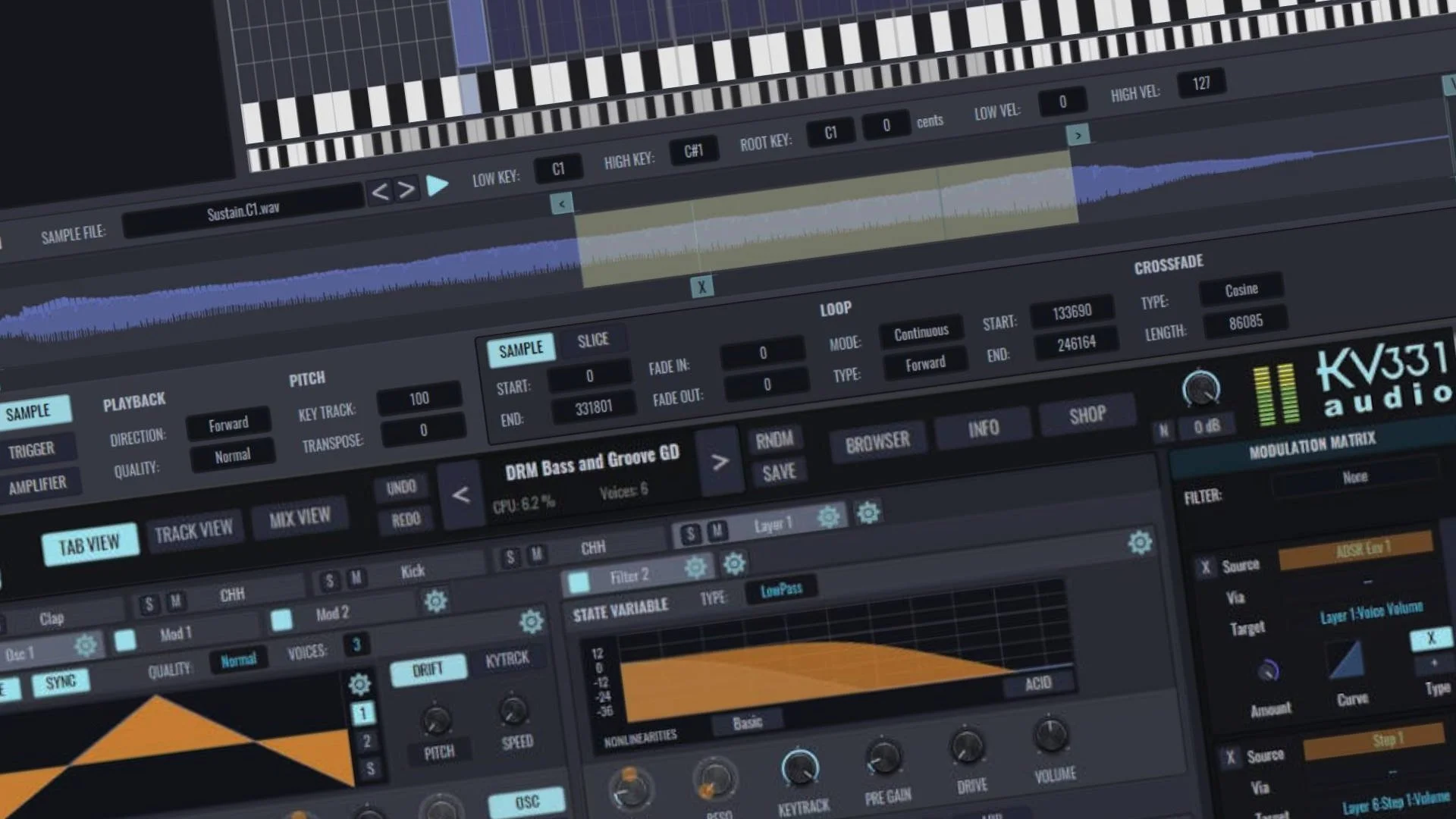Click the previous sample file arrow
Image resolution: width=1456 pixels, height=819 pixels.
click(380, 192)
